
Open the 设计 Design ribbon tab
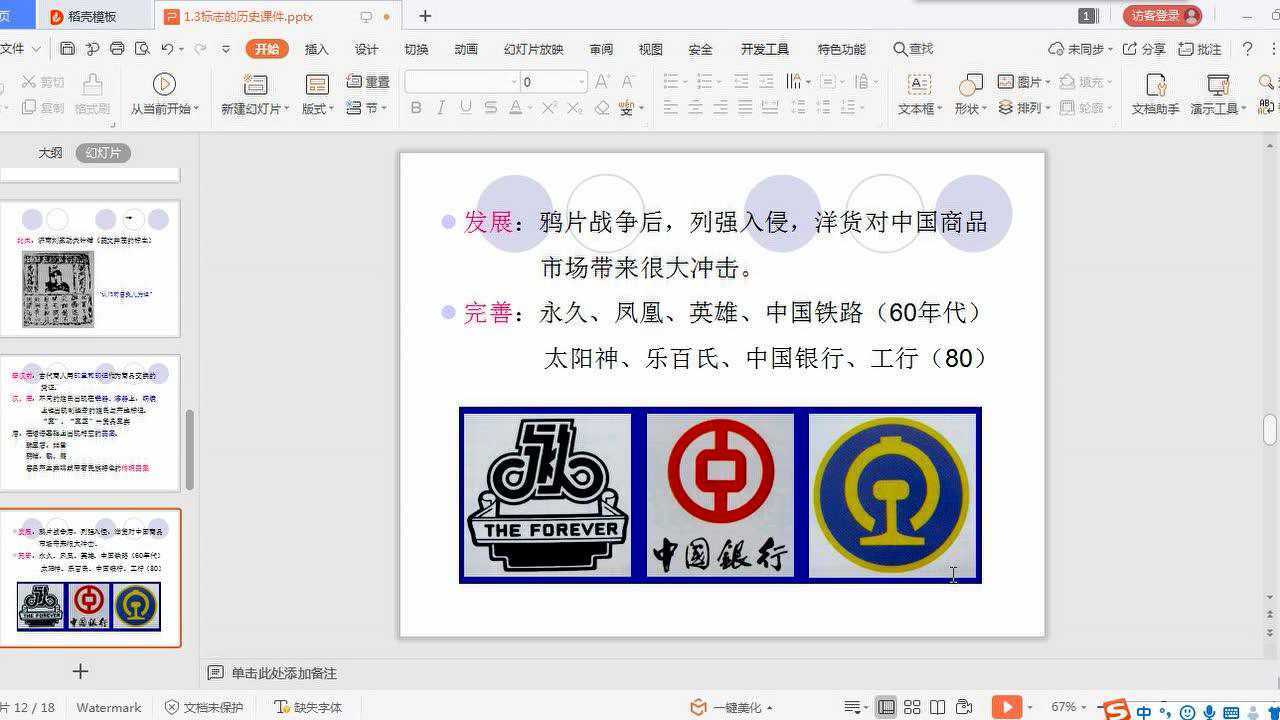pyautogui.click(x=366, y=49)
